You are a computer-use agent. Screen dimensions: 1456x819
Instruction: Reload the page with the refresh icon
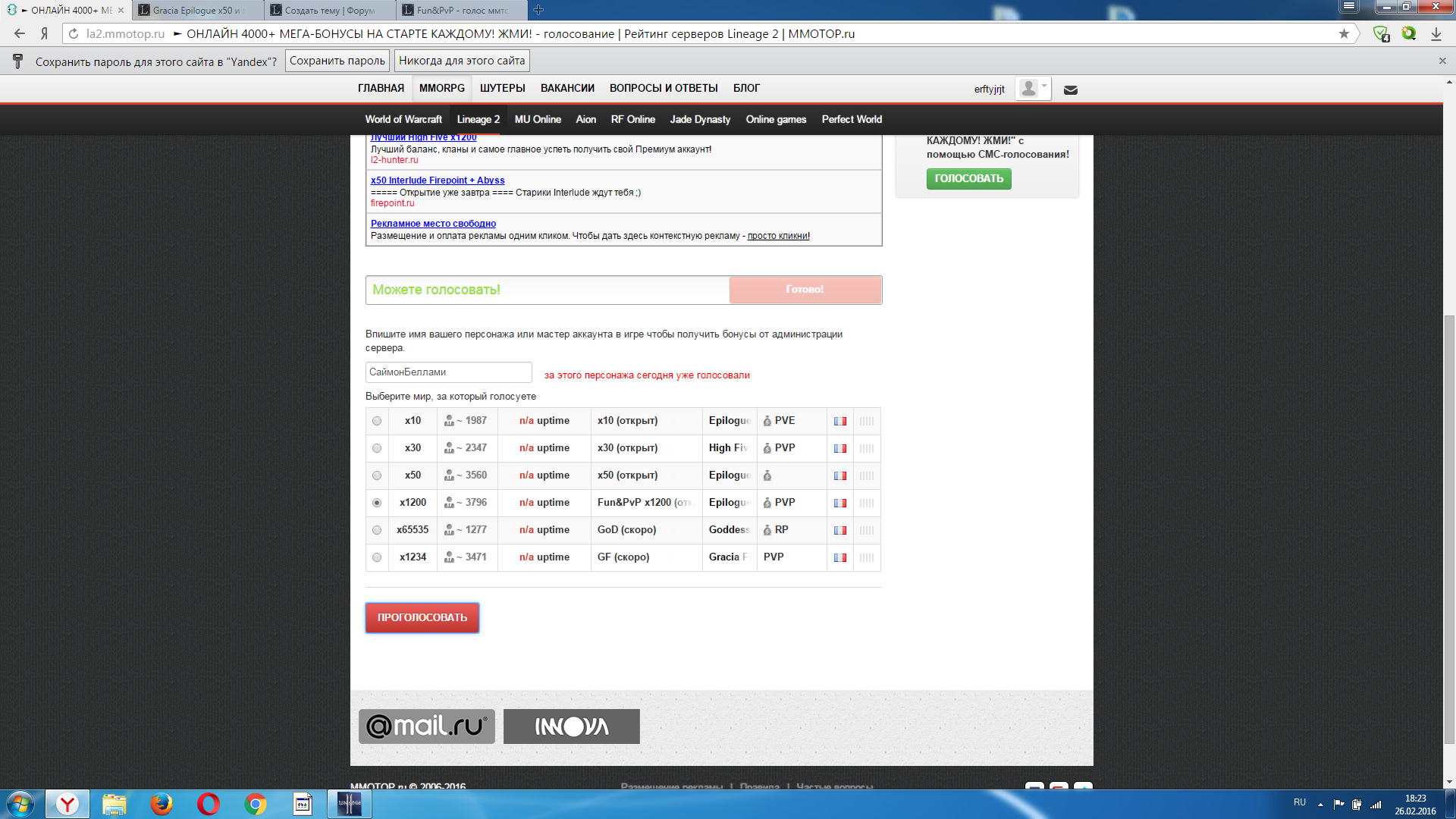click(74, 33)
